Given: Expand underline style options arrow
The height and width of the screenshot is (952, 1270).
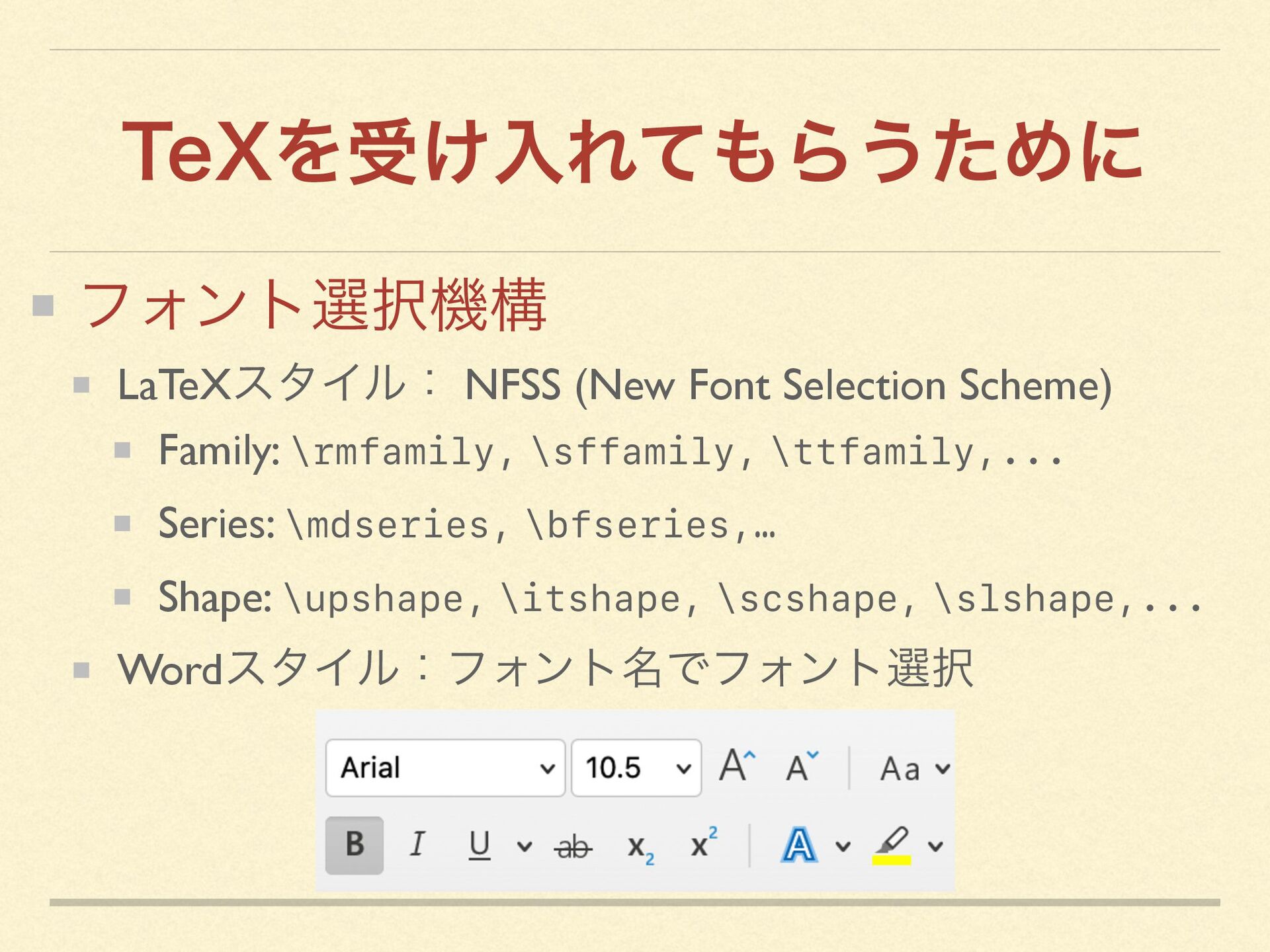Looking at the screenshot, I should 524,846.
